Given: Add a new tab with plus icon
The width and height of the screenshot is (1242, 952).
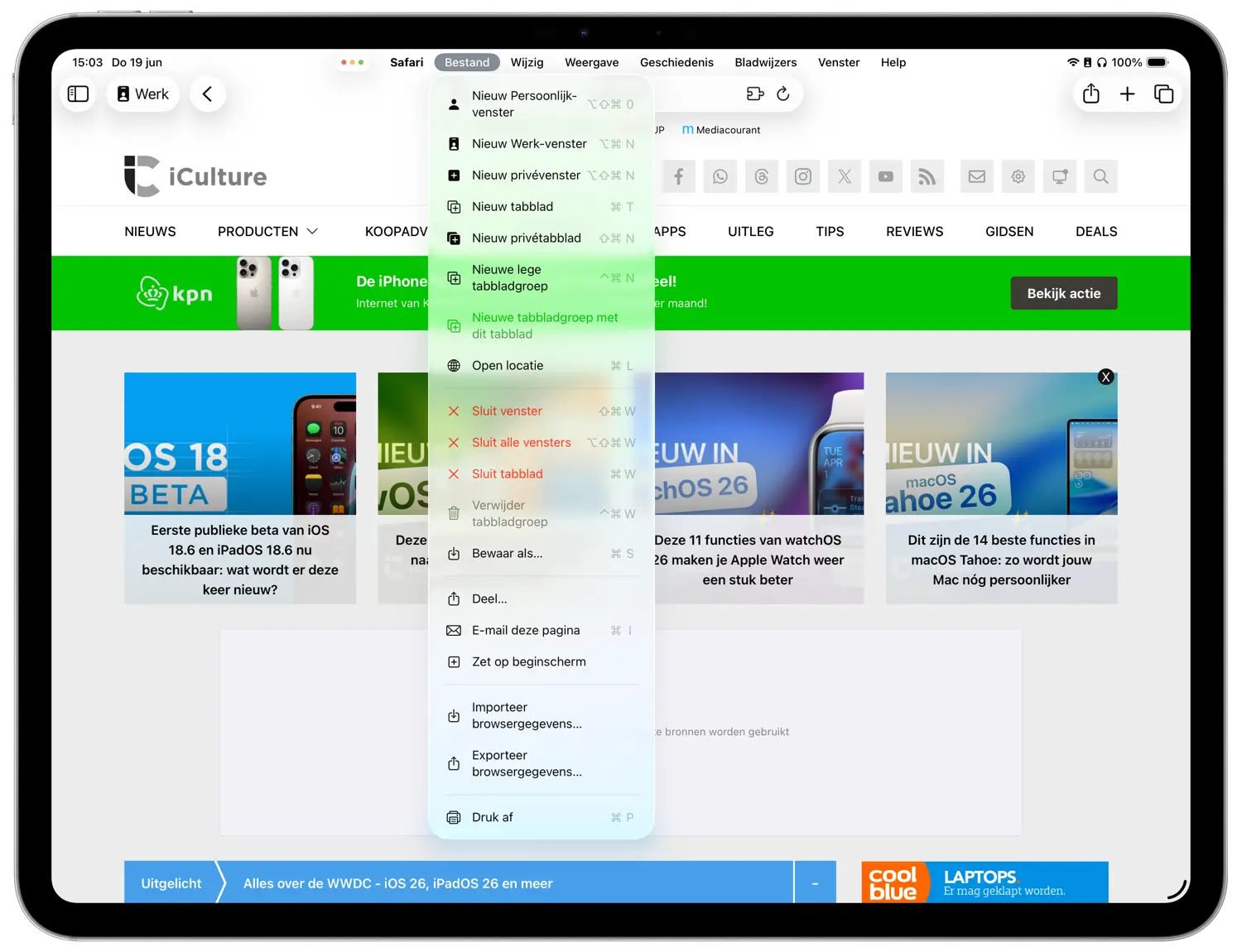Looking at the screenshot, I should click(x=1127, y=94).
